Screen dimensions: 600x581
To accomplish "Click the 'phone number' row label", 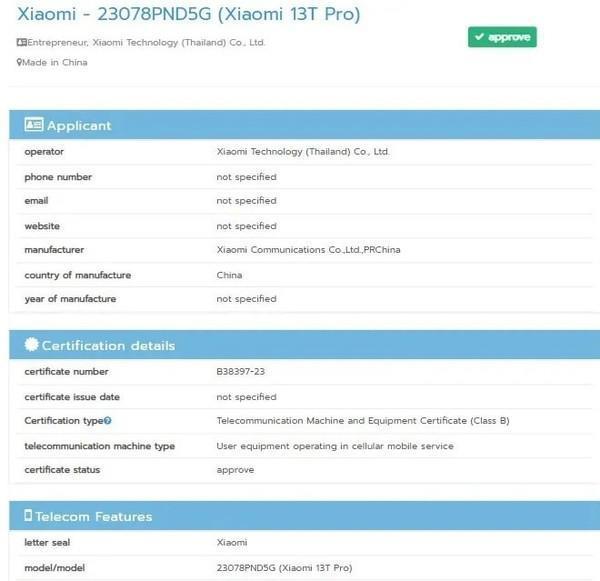I will pyautogui.click(x=58, y=177).
